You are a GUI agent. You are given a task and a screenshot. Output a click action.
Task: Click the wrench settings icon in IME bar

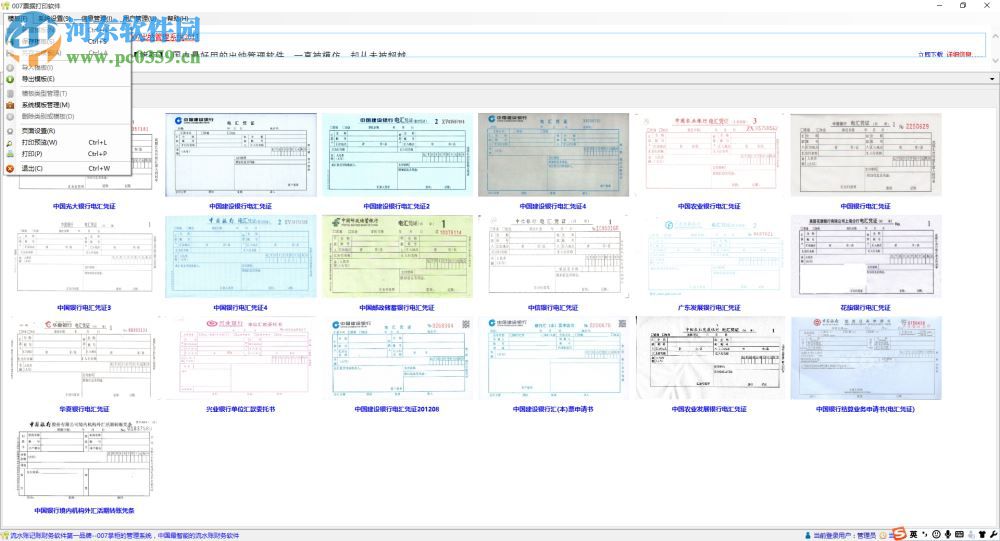pos(994,535)
